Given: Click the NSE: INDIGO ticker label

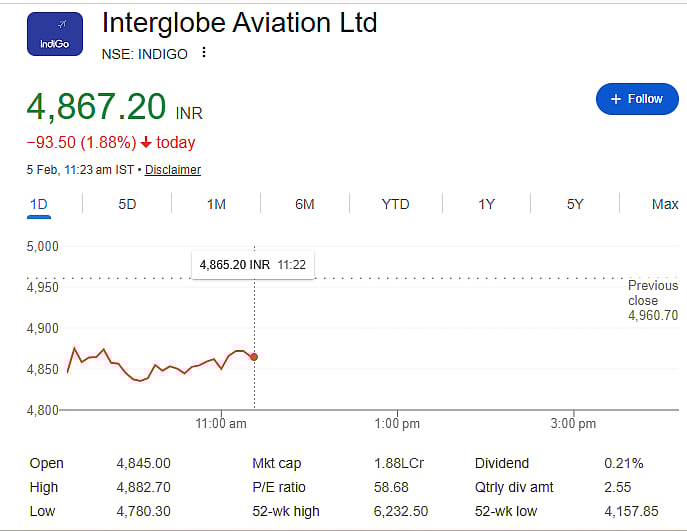Looking at the screenshot, I should point(145,54).
